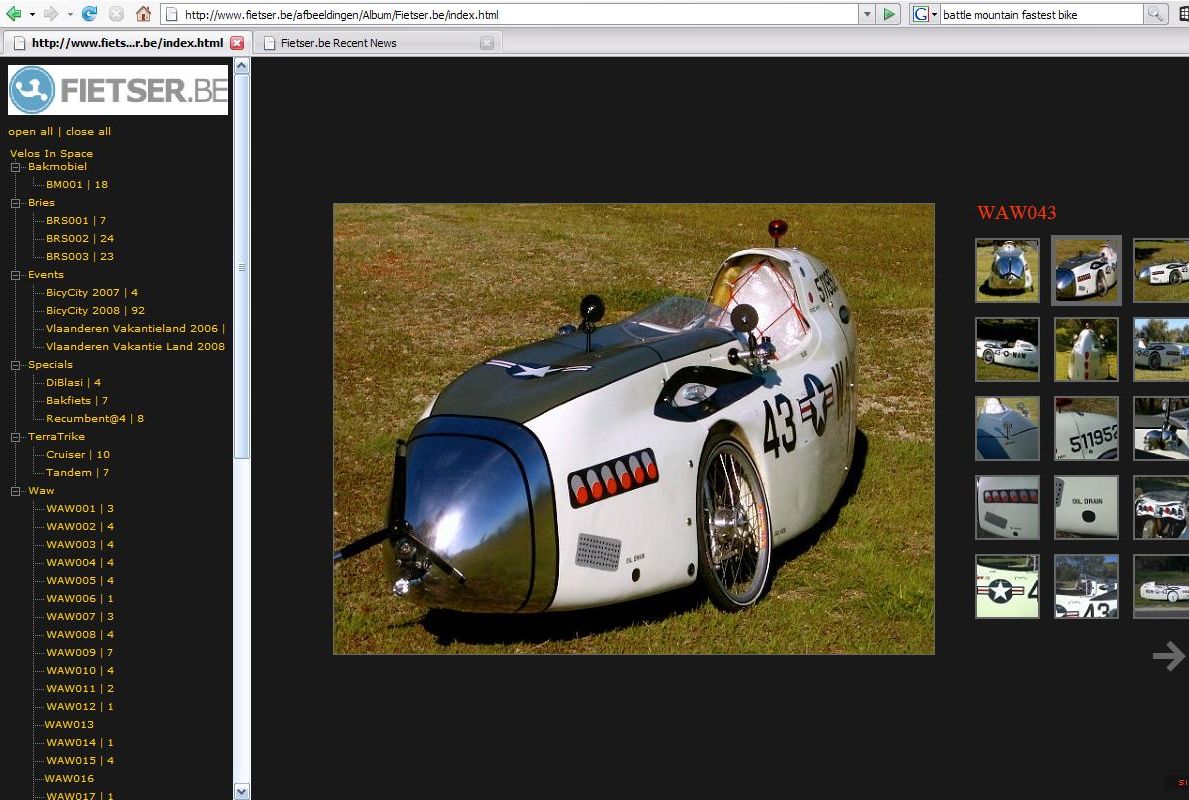Screen dimensions: 1189x800
Task: Click the Stop loading icon
Action: point(116,14)
